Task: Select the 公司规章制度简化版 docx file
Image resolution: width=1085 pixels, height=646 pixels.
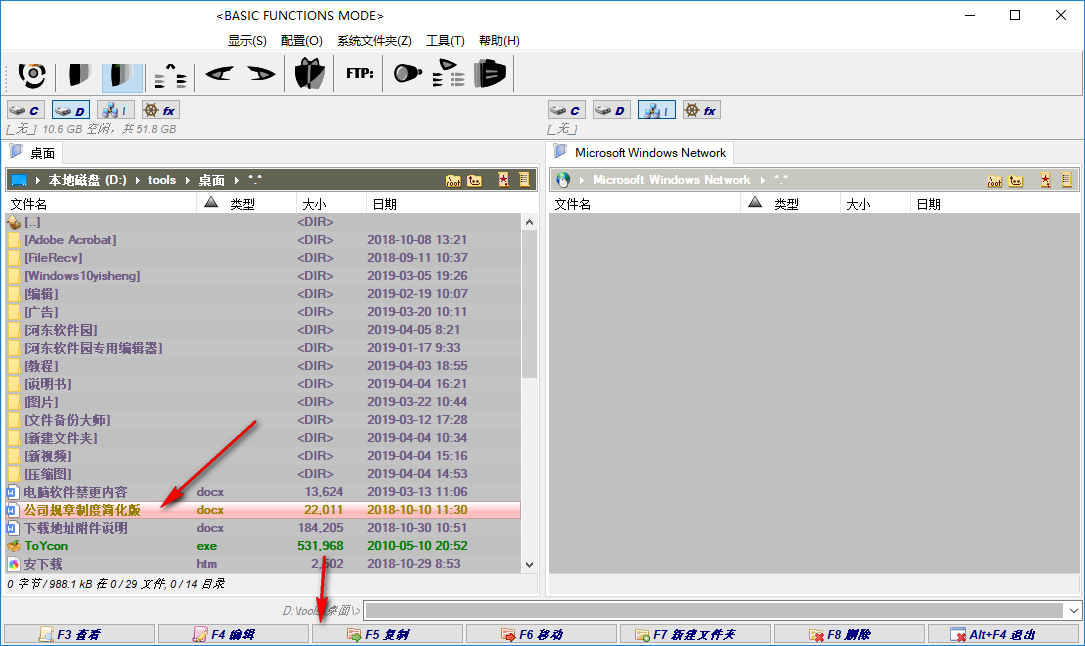Action: pyautogui.click(x=263, y=510)
